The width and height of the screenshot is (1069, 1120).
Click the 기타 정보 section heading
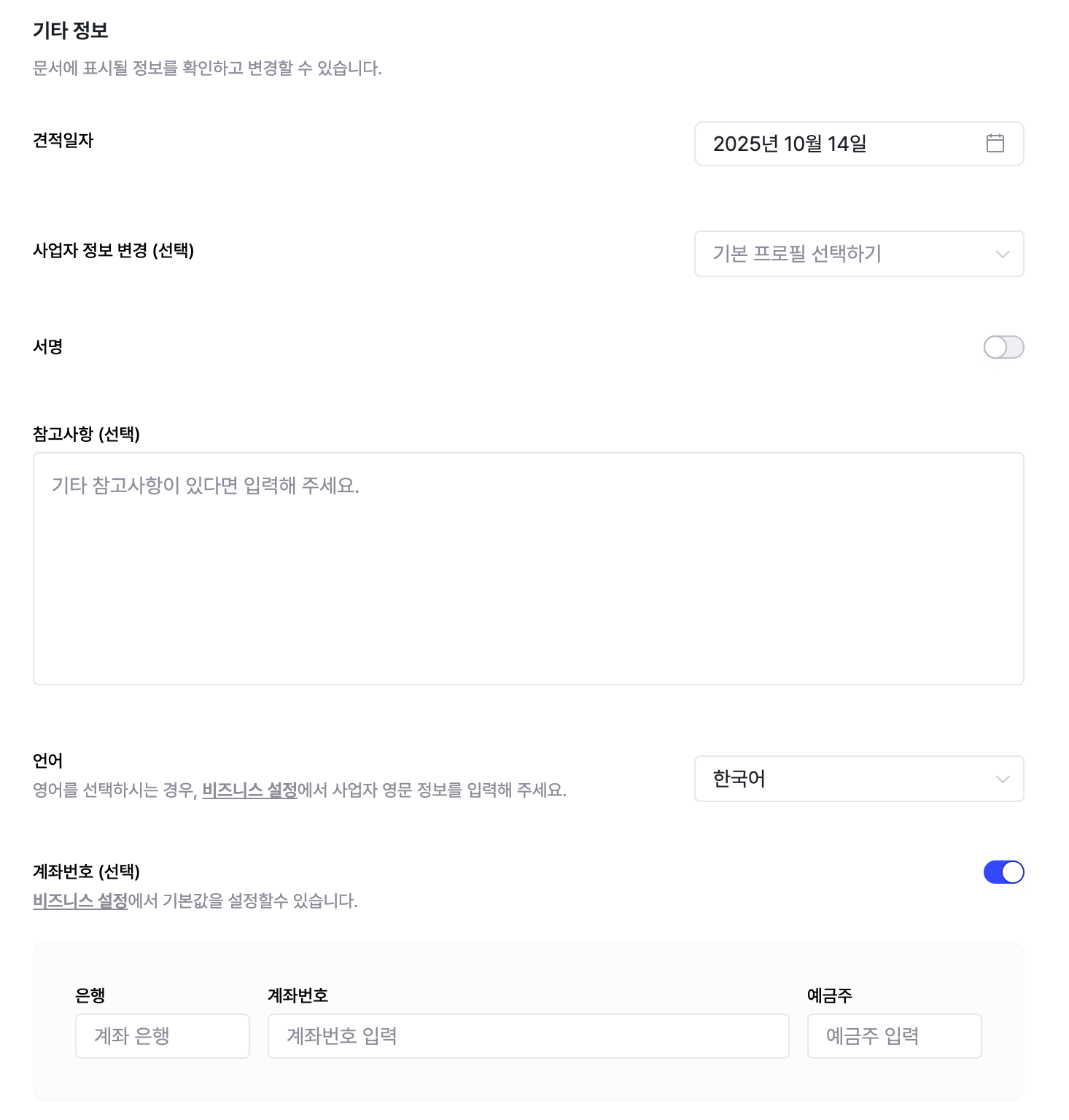point(71,31)
